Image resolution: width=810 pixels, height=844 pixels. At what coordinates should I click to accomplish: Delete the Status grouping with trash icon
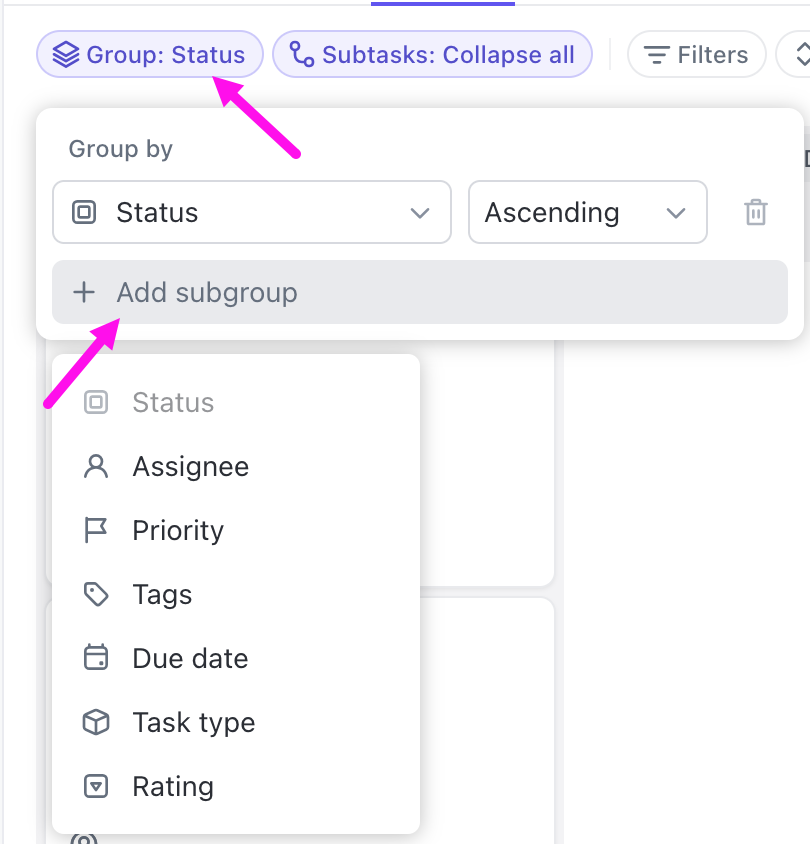pos(756,212)
